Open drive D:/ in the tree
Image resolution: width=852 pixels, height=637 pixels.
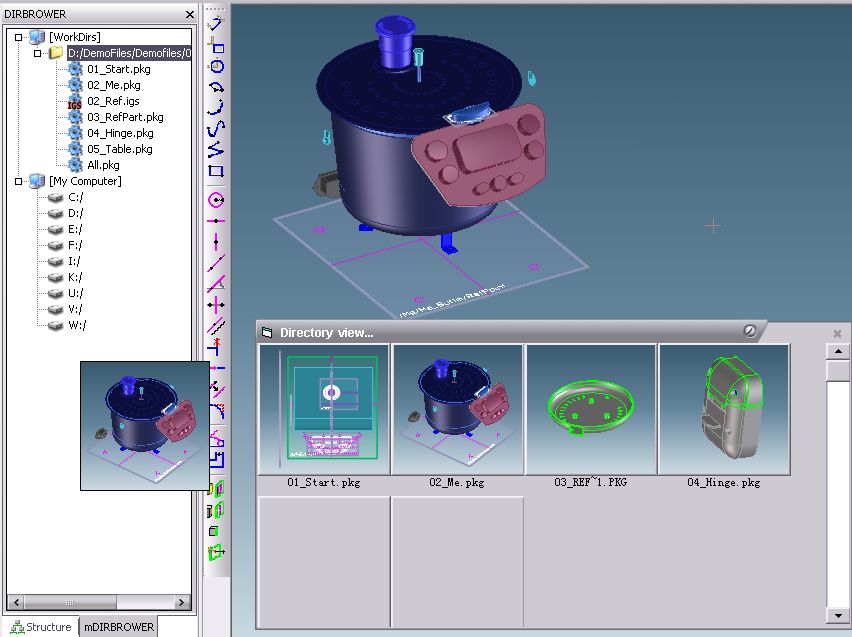76,213
